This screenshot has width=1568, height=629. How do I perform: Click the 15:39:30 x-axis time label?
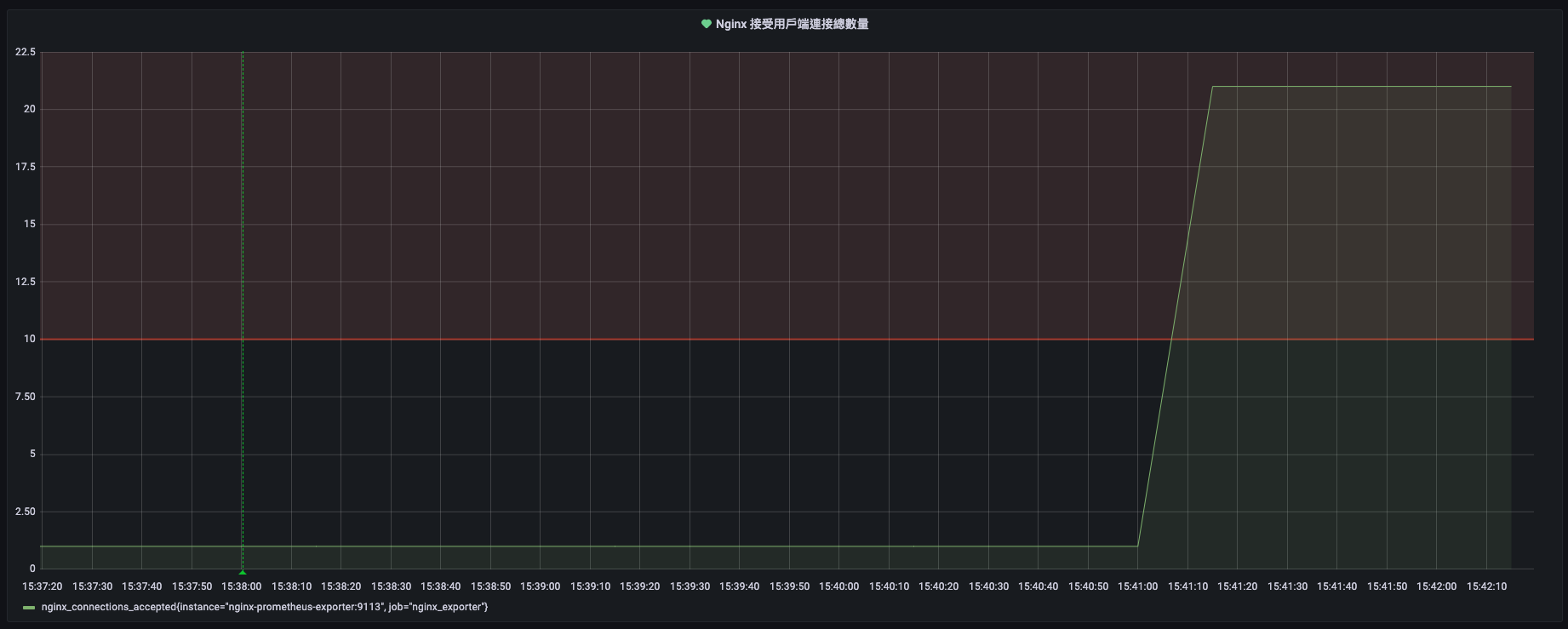point(690,586)
